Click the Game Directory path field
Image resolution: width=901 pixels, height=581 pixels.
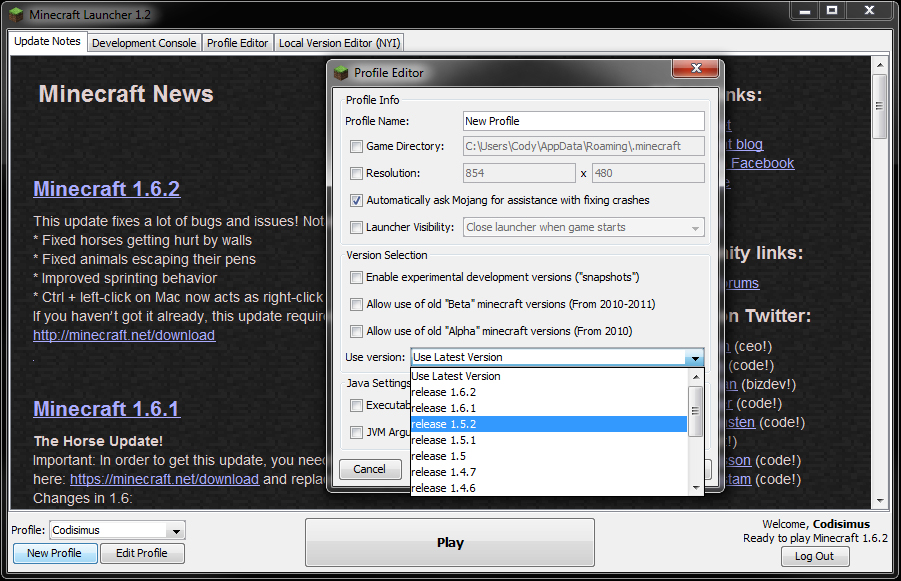(584, 146)
